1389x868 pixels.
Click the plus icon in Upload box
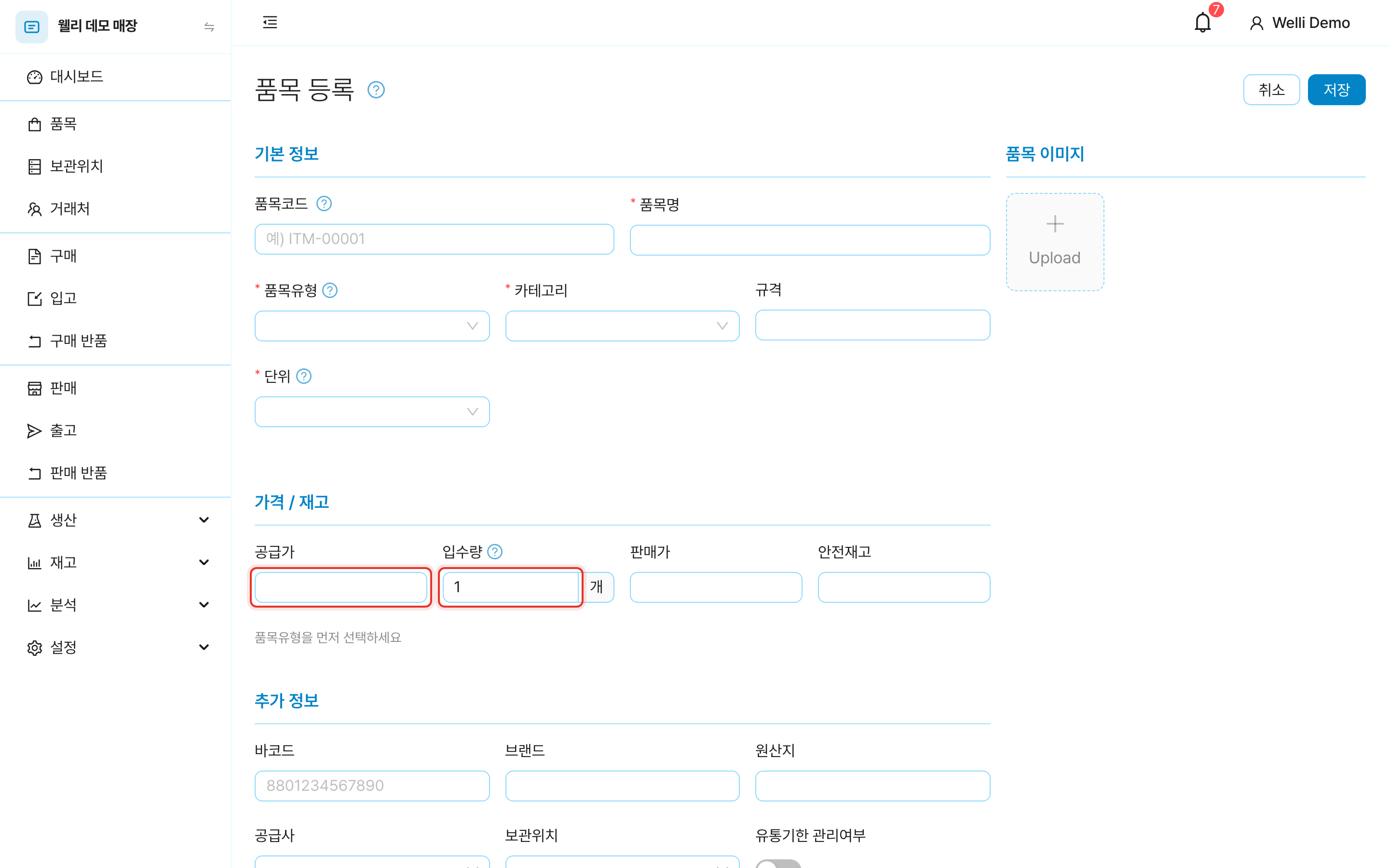coord(1054,223)
